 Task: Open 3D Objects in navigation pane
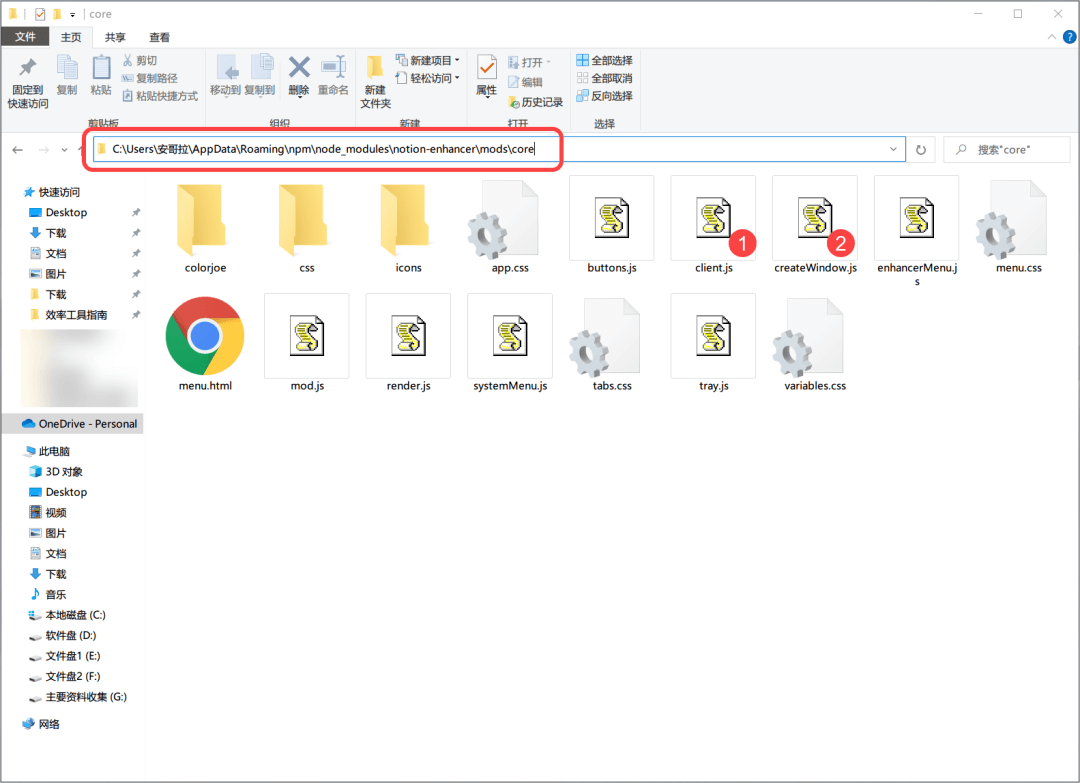[56, 472]
